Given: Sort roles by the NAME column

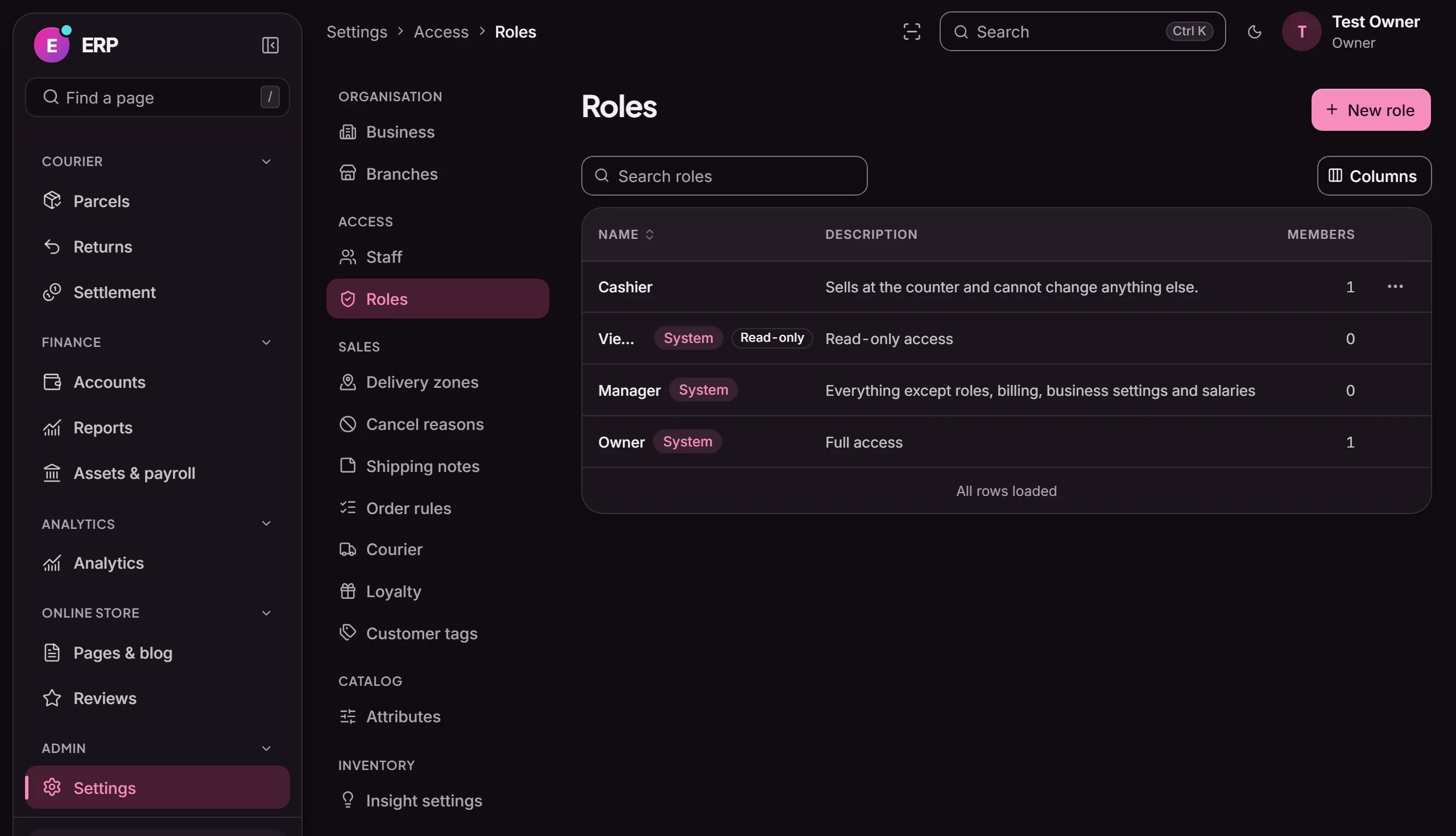Looking at the screenshot, I should coord(626,234).
